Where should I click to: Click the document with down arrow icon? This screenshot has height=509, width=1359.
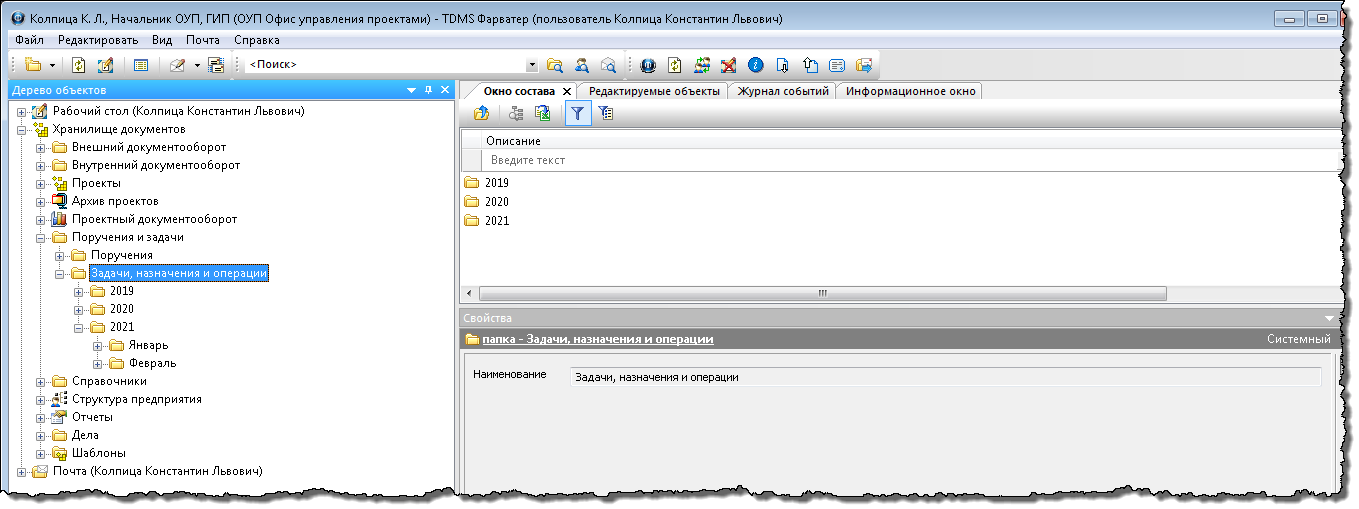click(x=783, y=65)
